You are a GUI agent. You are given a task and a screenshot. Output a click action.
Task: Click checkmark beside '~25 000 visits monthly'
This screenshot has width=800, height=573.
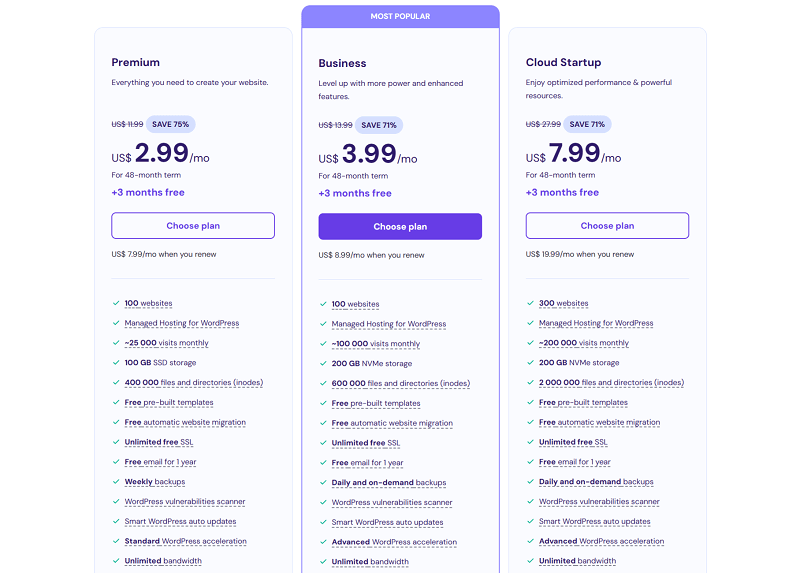pyautogui.click(x=116, y=343)
